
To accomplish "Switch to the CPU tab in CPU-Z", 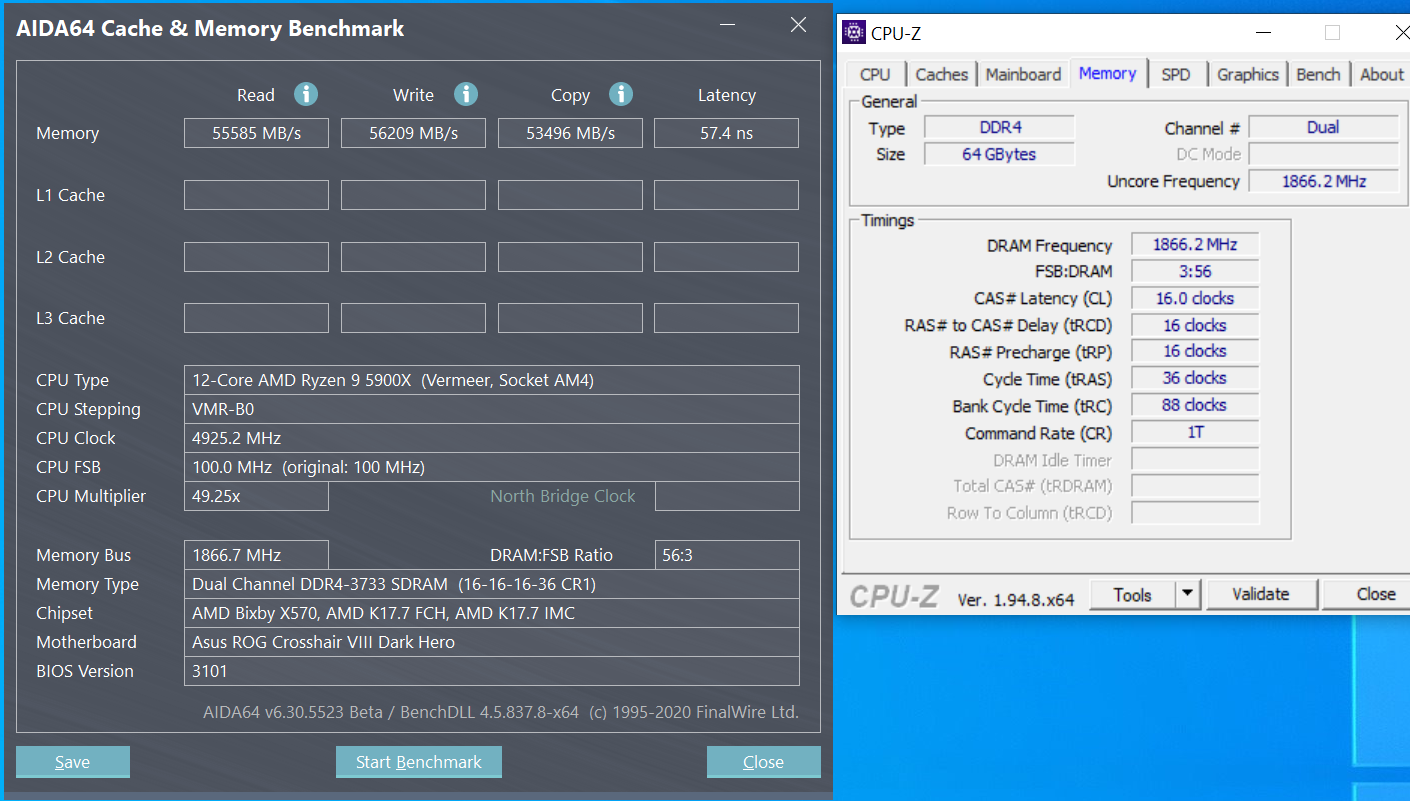I will [x=875, y=74].
